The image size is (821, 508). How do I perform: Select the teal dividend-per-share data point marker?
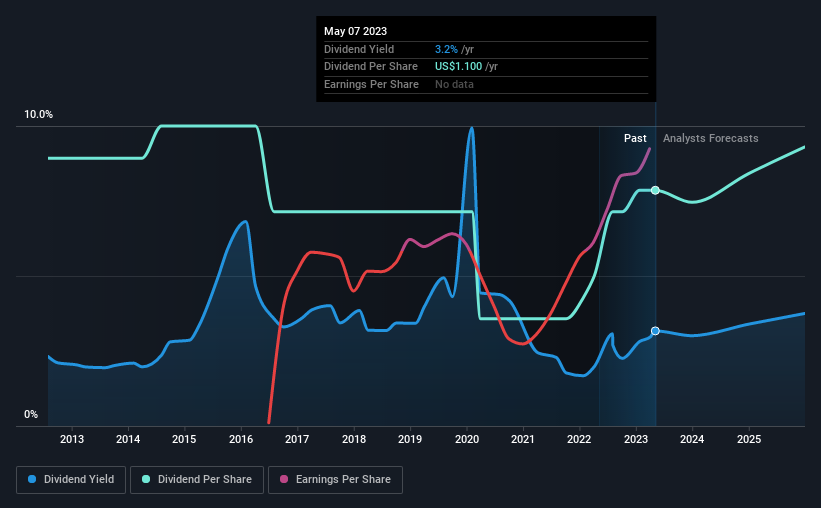pyautogui.click(x=655, y=190)
